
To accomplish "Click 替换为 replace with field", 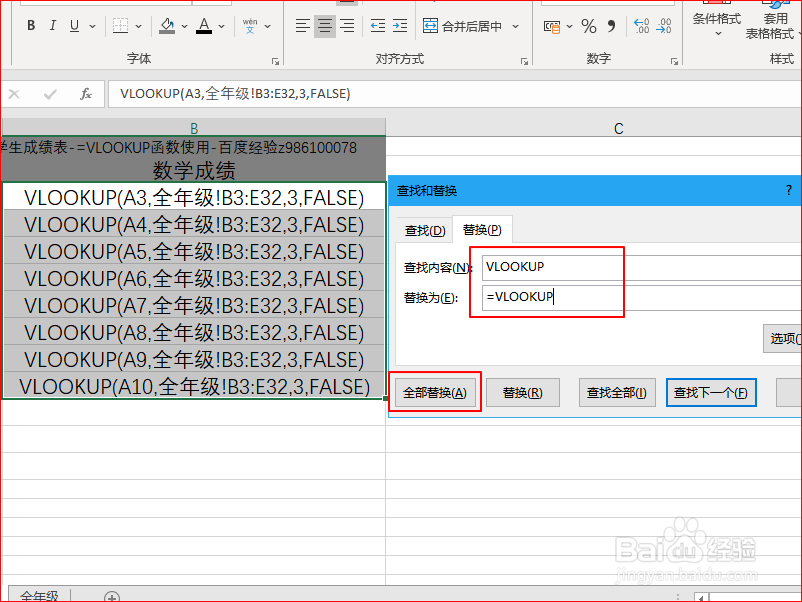I will point(641,297).
